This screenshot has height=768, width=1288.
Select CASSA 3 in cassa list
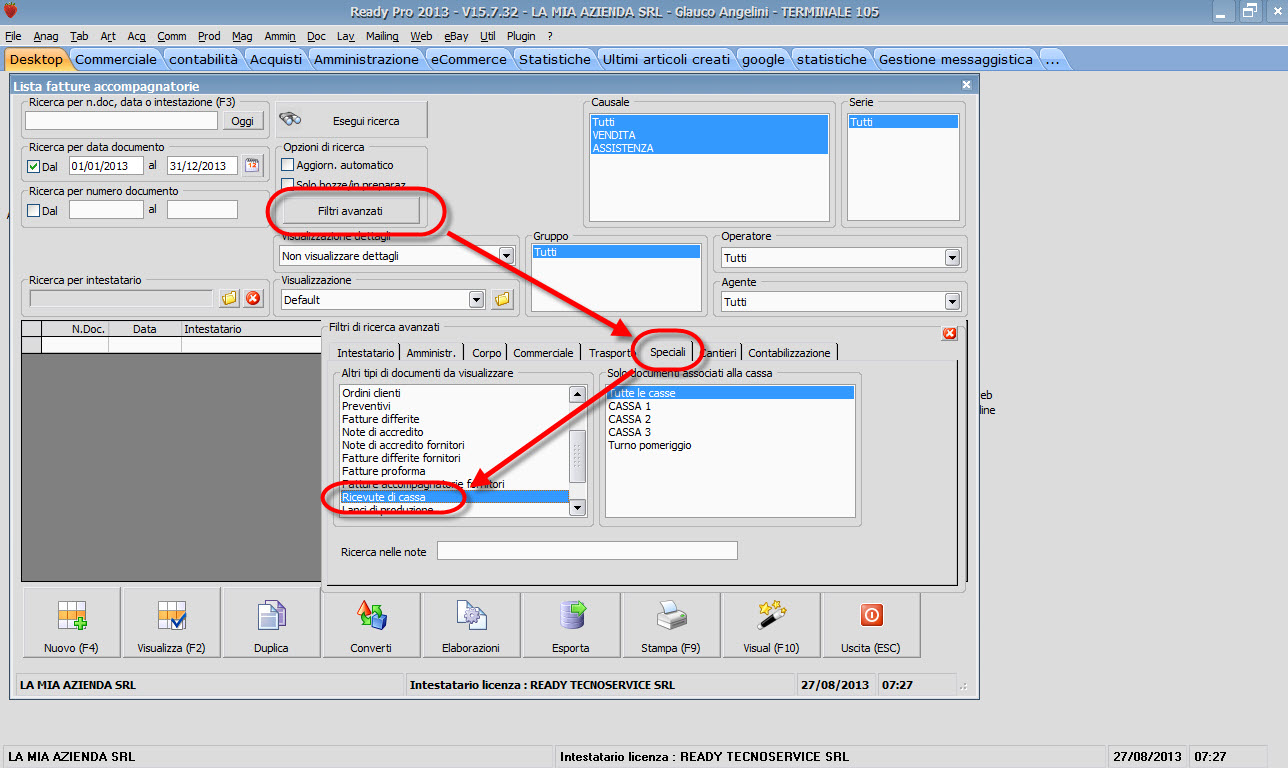[730, 433]
